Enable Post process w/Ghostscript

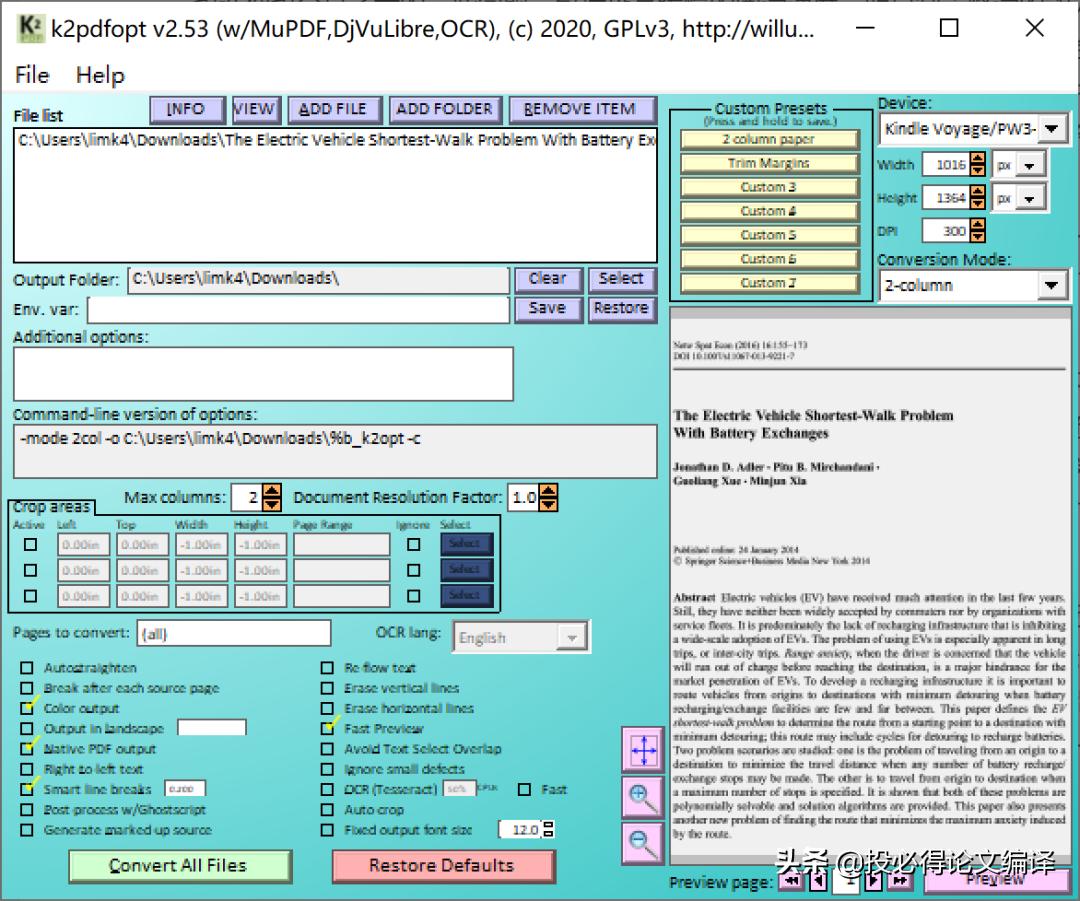click(27, 809)
